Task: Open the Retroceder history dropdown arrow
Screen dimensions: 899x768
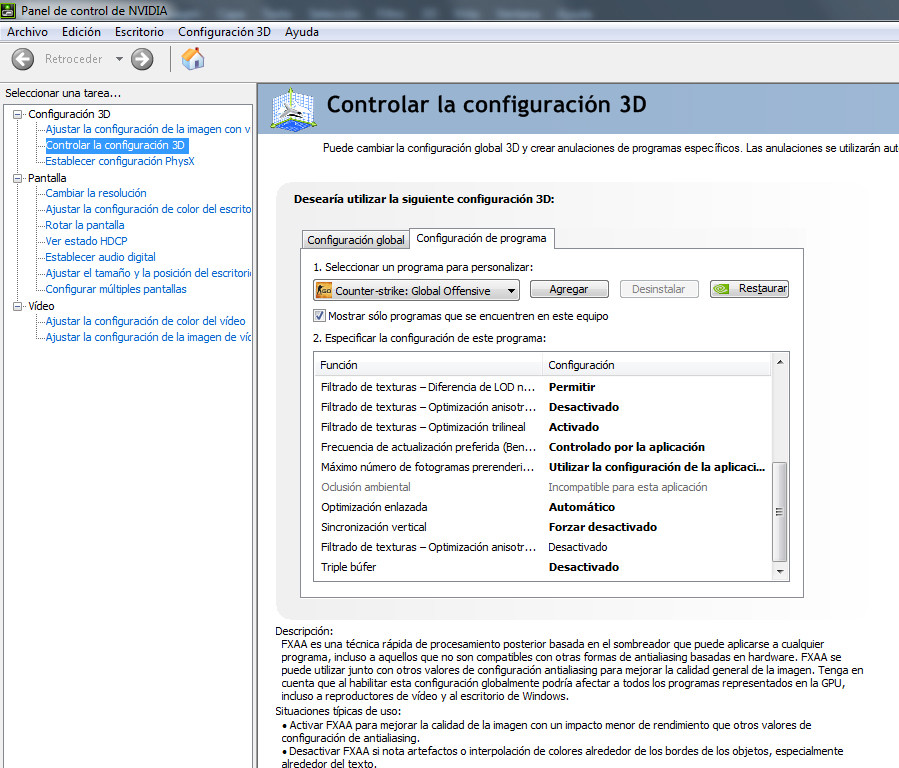Action: tap(119, 59)
